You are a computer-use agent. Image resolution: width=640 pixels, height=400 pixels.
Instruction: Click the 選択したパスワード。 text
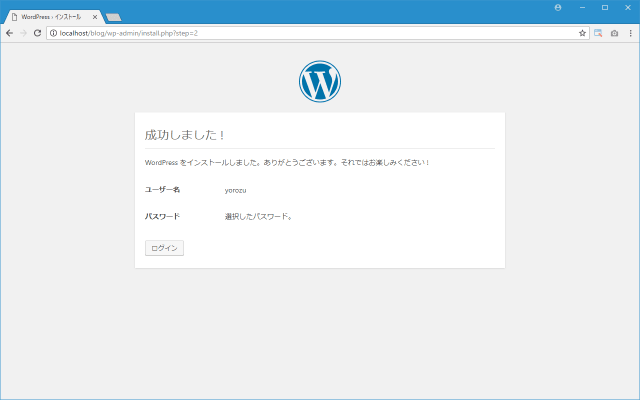click(258, 216)
